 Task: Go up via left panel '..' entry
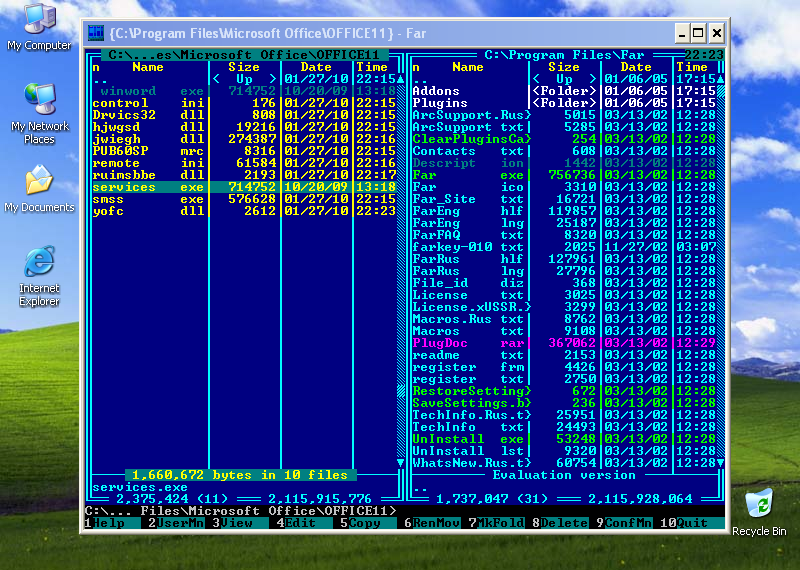[244, 79]
